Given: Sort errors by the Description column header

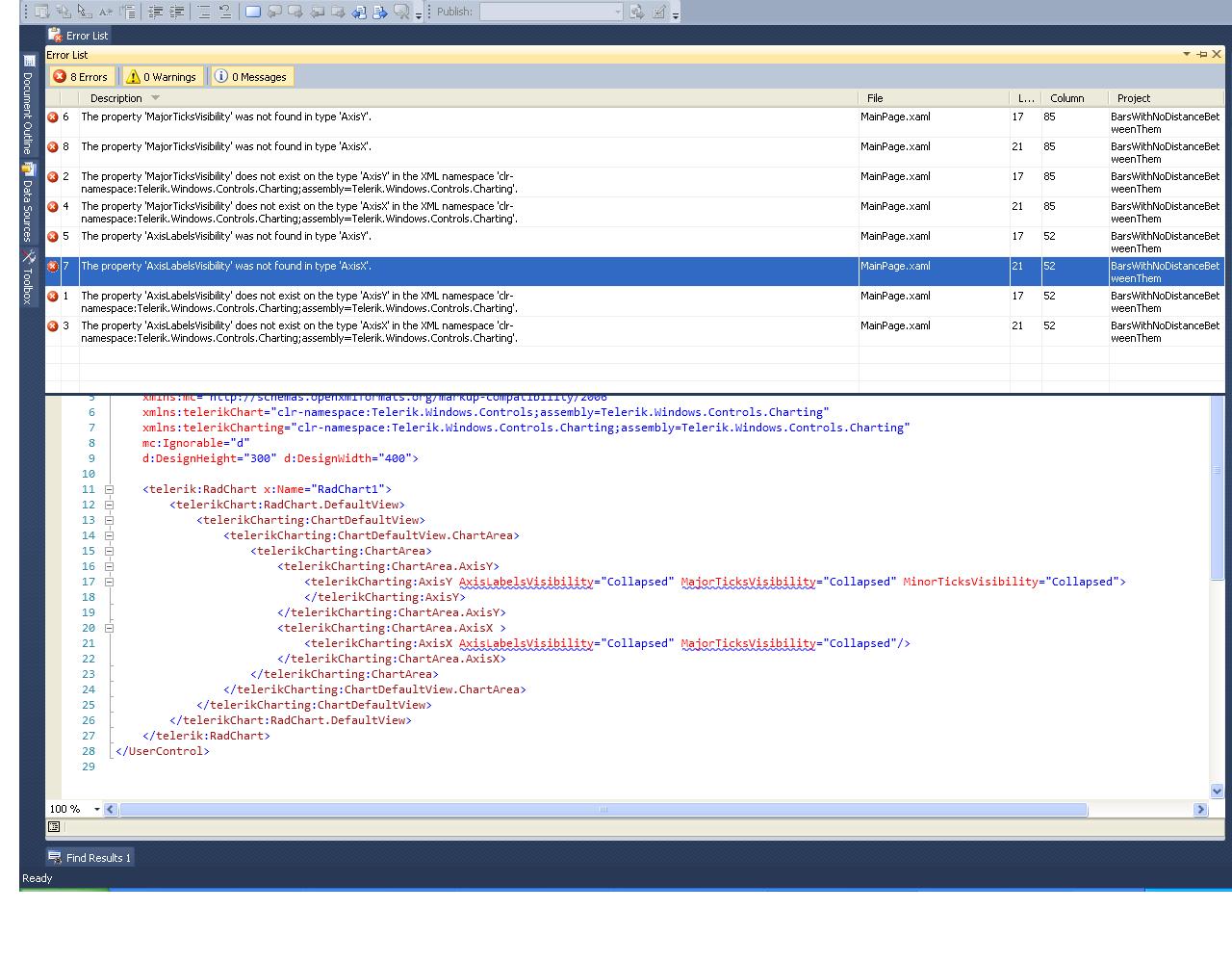Looking at the screenshot, I should 116,98.
